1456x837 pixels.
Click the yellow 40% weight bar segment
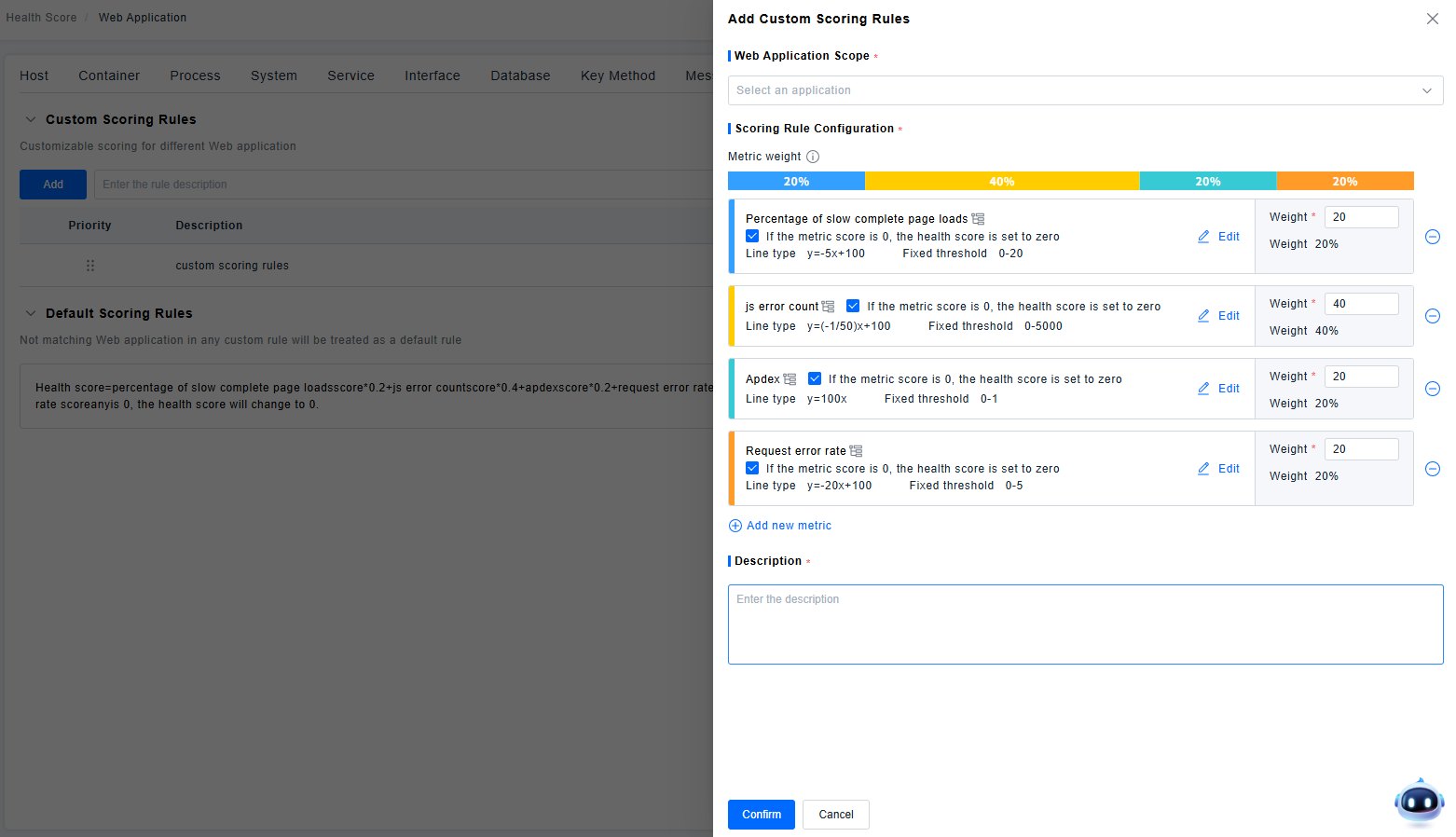click(1001, 181)
